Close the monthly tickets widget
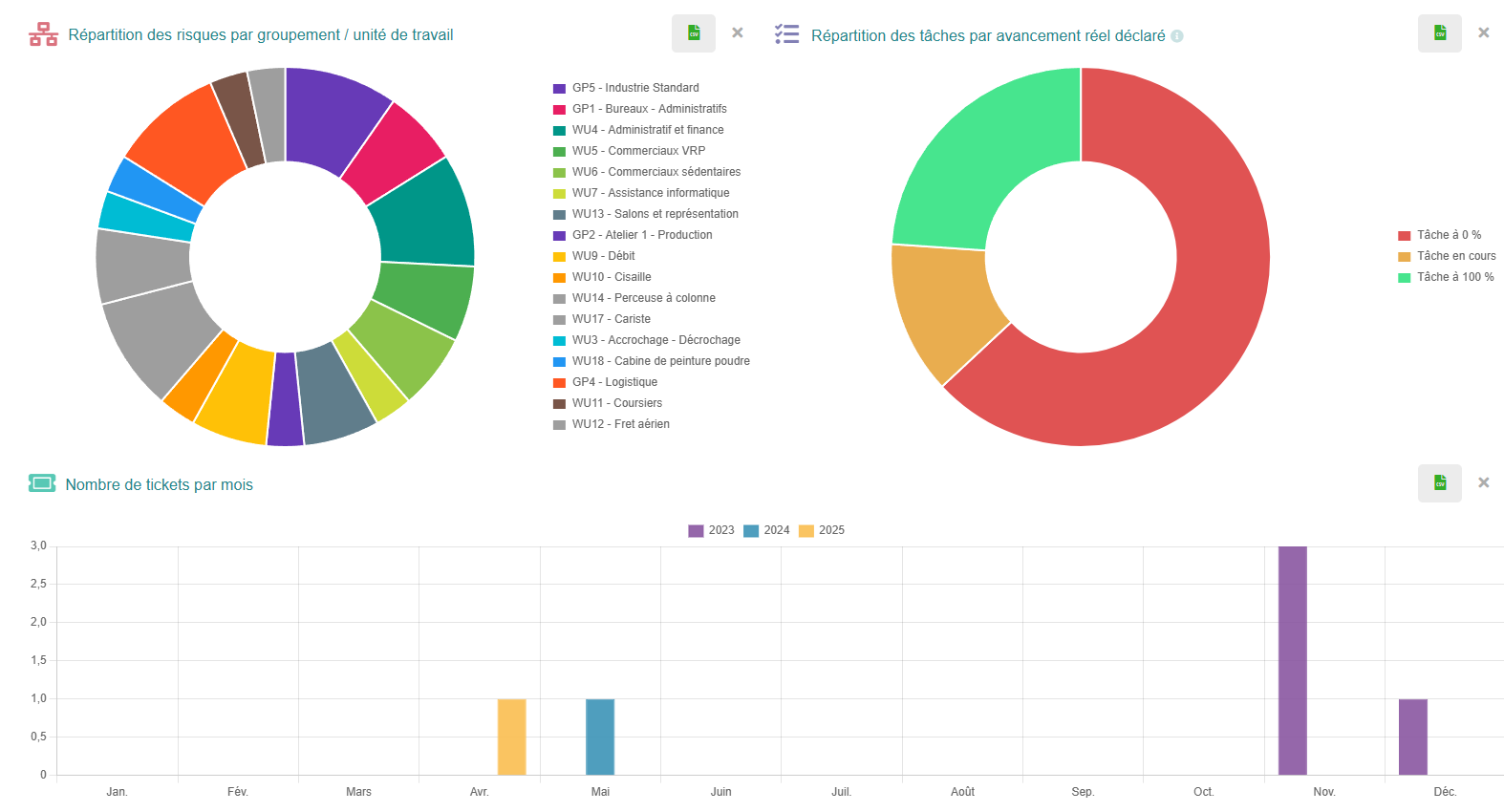The width and height of the screenshot is (1504, 812). (1484, 482)
